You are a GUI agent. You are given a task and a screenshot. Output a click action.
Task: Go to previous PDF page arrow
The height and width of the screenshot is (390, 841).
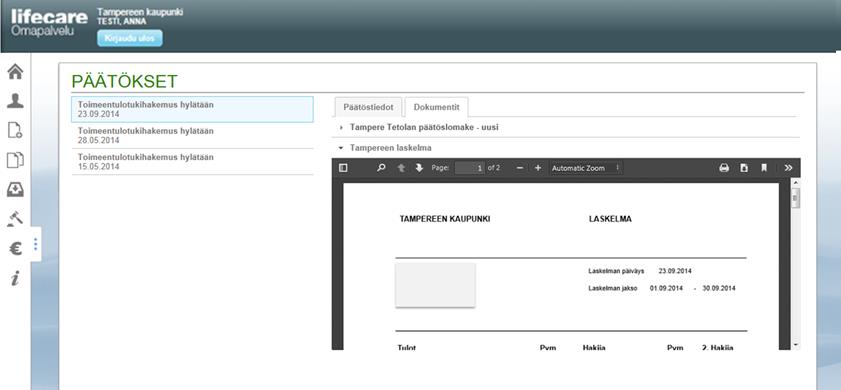(x=401, y=168)
